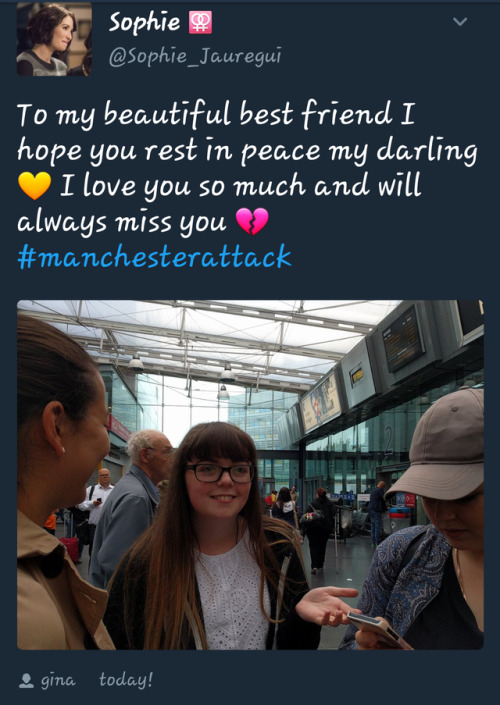Image resolution: width=500 pixels, height=705 pixels.
Task: Open the attached station photo
Action: point(250,475)
